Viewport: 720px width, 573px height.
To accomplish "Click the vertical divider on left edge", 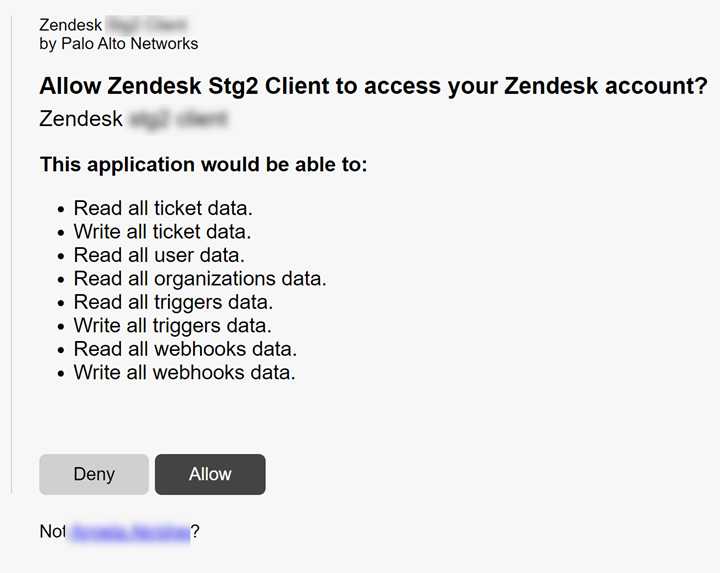I will tap(11, 250).
